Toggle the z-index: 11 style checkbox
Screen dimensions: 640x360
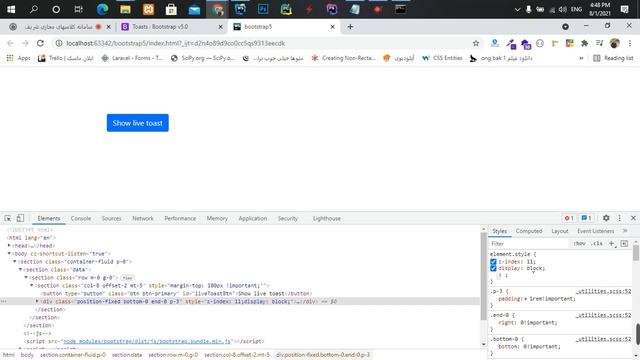(493, 262)
